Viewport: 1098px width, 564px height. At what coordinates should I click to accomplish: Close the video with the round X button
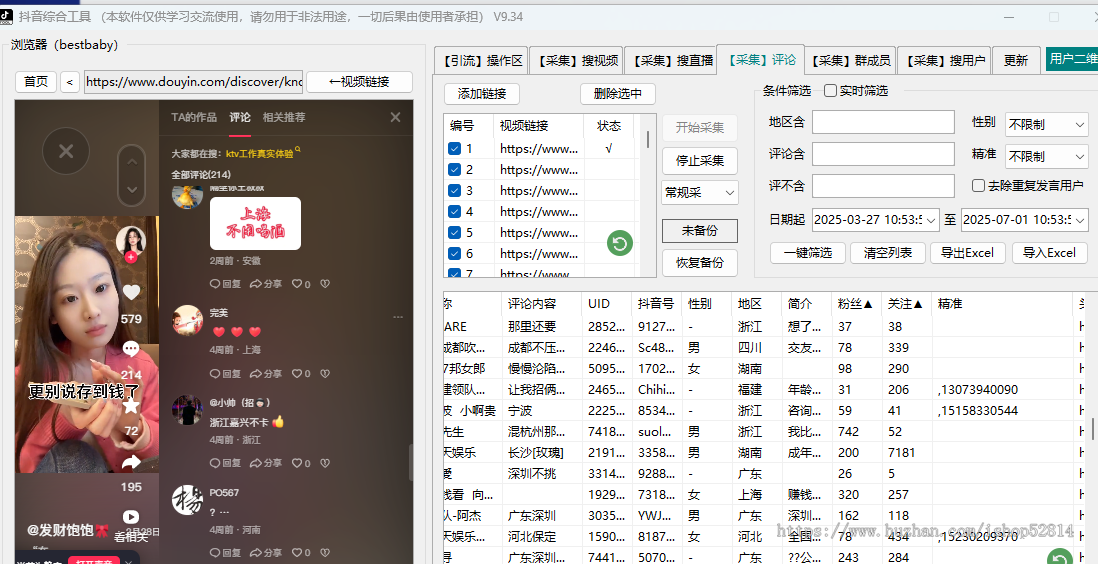(x=66, y=151)
